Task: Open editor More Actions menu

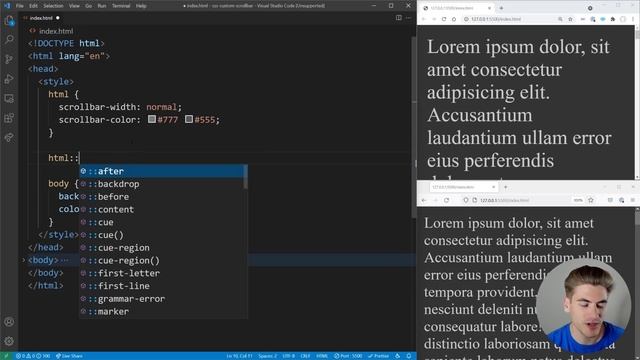Action: pos(409,18)
